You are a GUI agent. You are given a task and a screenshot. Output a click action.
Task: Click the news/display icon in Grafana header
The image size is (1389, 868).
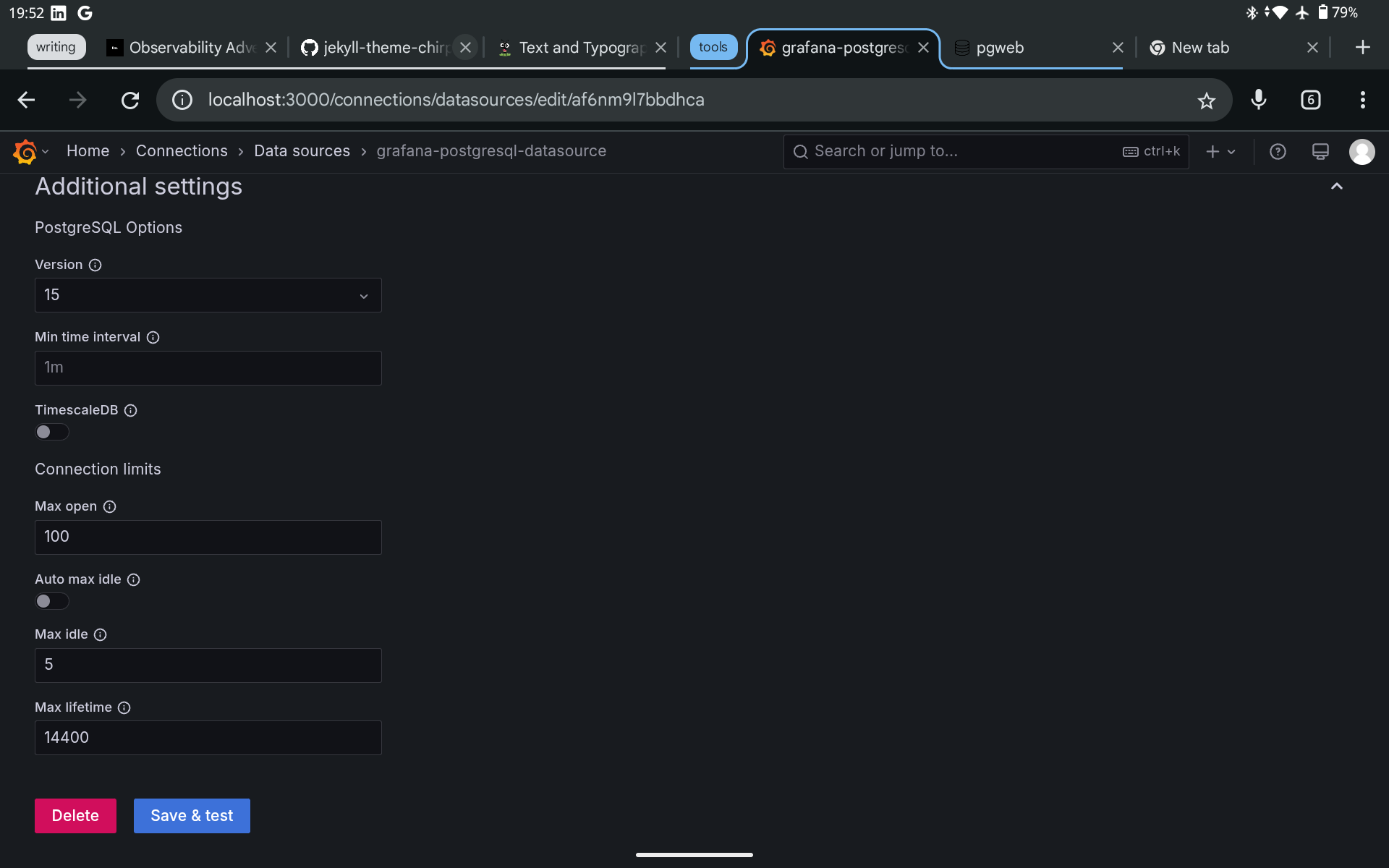tap(1320, 151)
